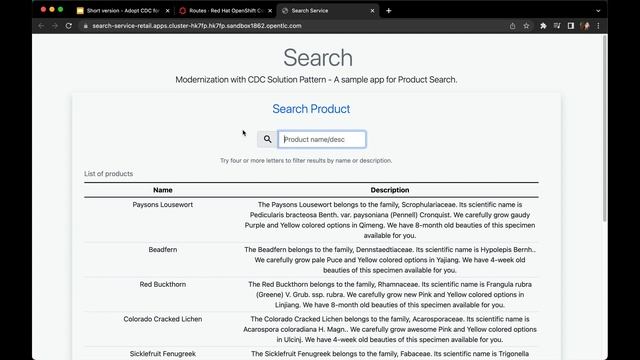The width and height of the screenshot is (640, 360).
Task: Open the Extensions puzzle icon
Action: click(x=543, y=26)
